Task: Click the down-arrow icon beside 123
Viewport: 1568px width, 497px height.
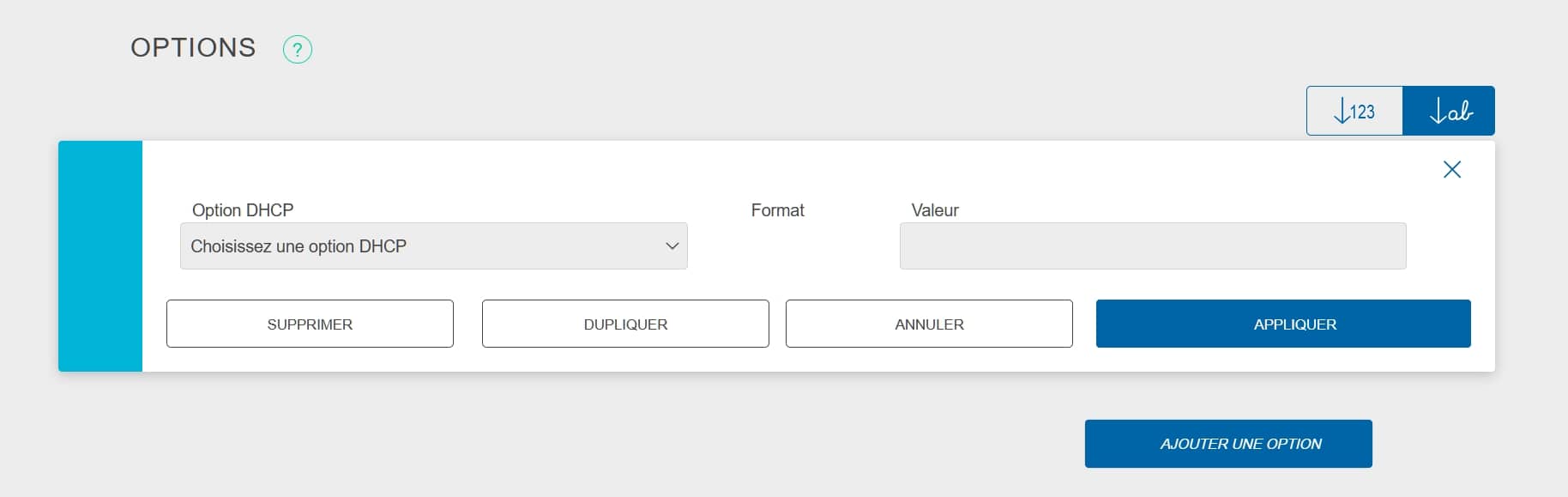Action: click(1341, 112)
